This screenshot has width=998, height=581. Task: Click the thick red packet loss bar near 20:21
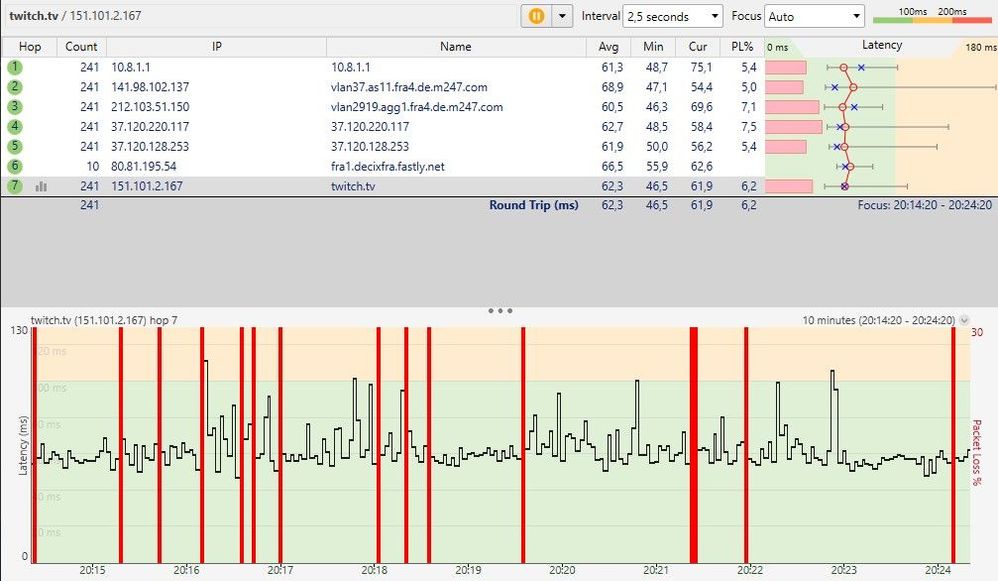pos(692,445)
